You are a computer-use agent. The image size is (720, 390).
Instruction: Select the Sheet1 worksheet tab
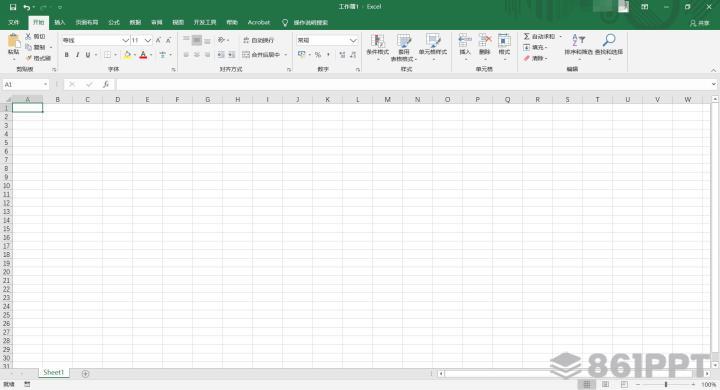54,373
